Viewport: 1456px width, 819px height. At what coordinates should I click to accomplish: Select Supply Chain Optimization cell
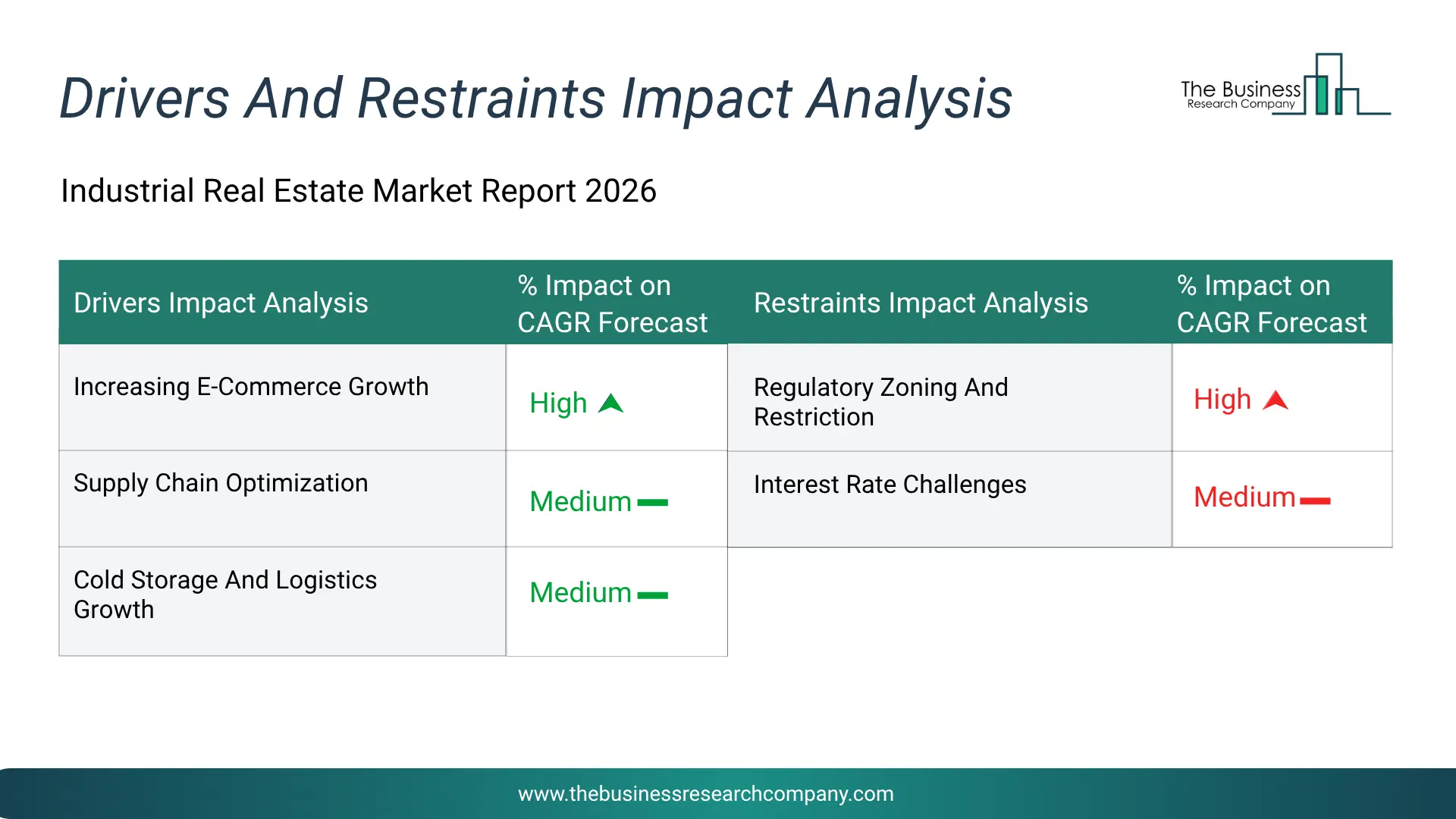click(x=282, y=499)
